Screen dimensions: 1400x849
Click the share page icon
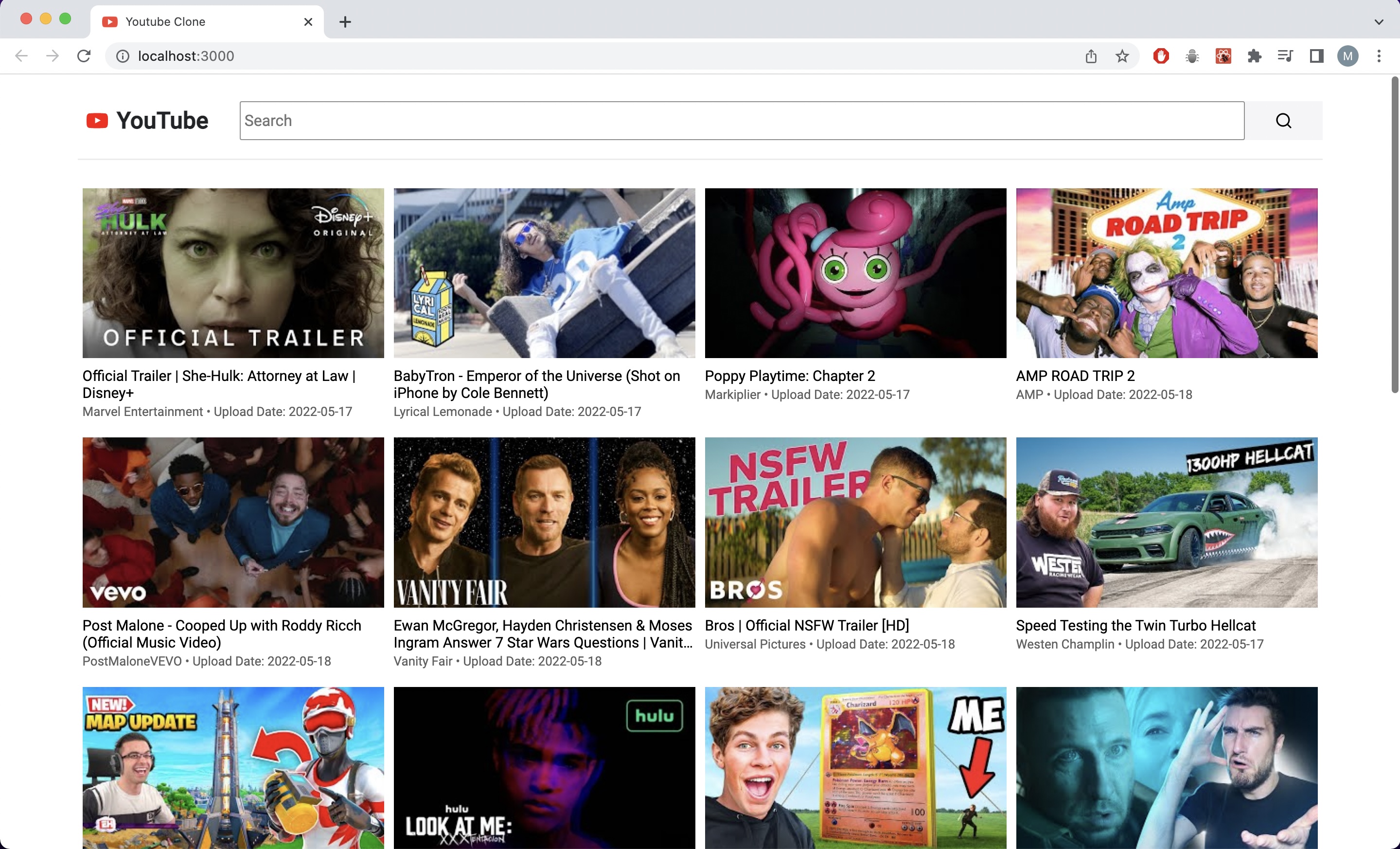pos(1091,56)
